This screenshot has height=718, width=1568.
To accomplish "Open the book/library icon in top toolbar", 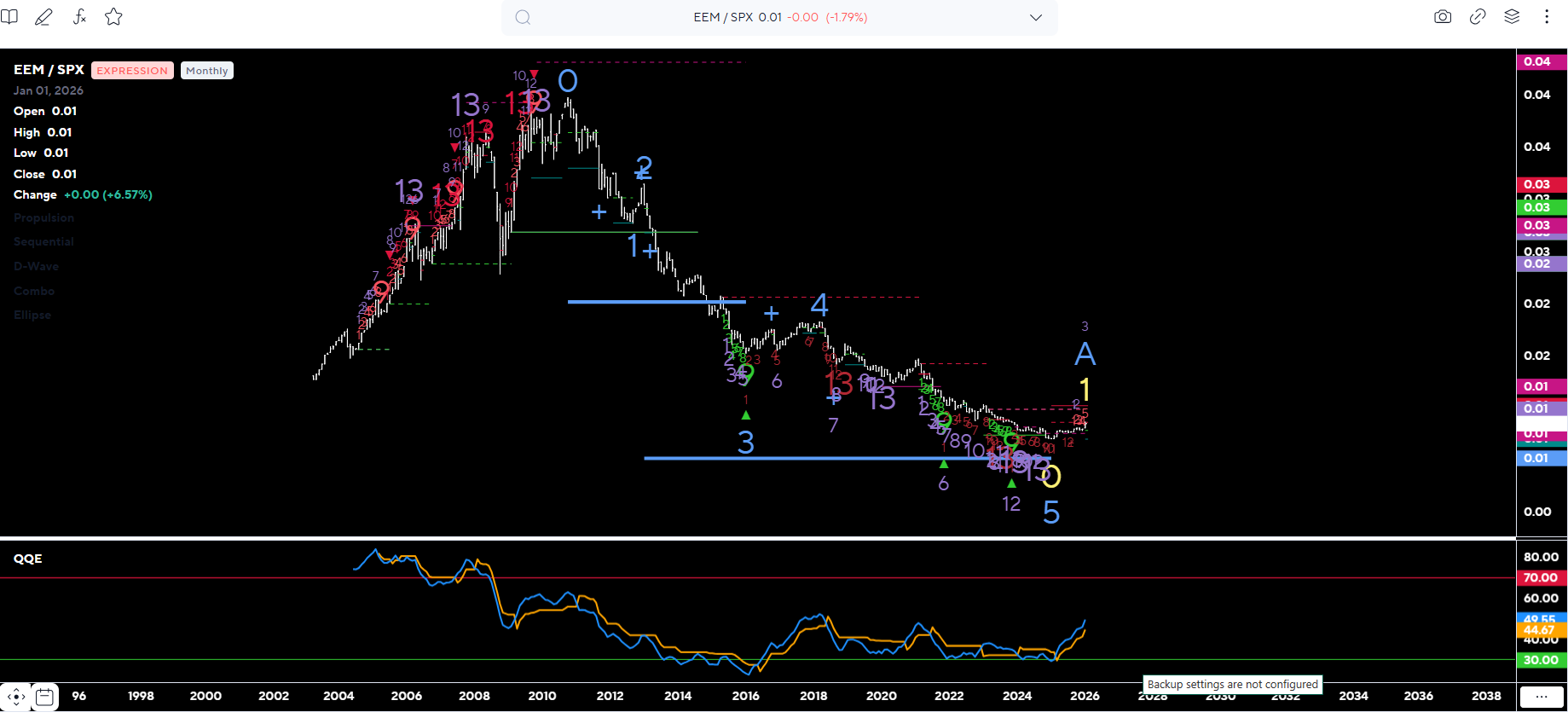I will coord(9,17).
